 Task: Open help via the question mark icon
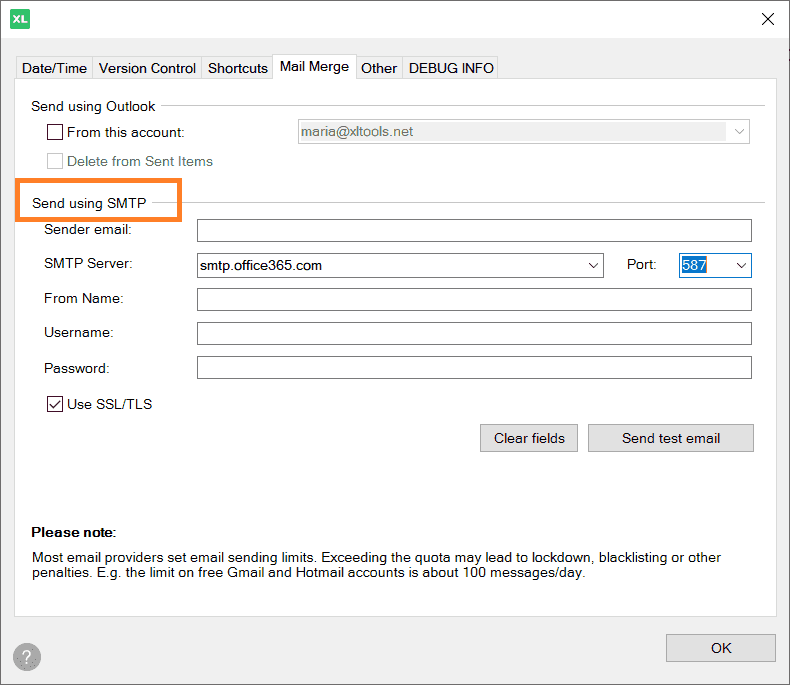coord(27,657)
